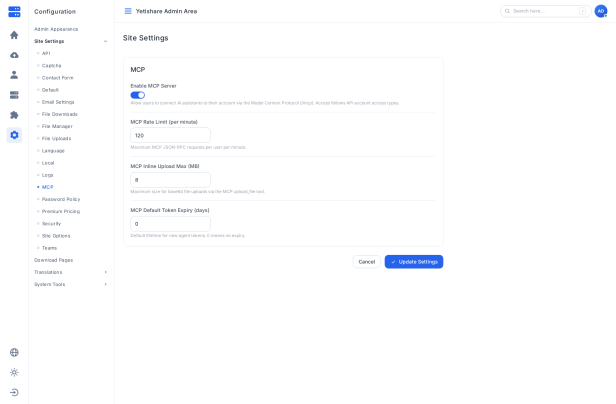This screenshot has height=404, width=616.
Task: Toggle the hamburger menu icon
Action: (x=128, y=11)
